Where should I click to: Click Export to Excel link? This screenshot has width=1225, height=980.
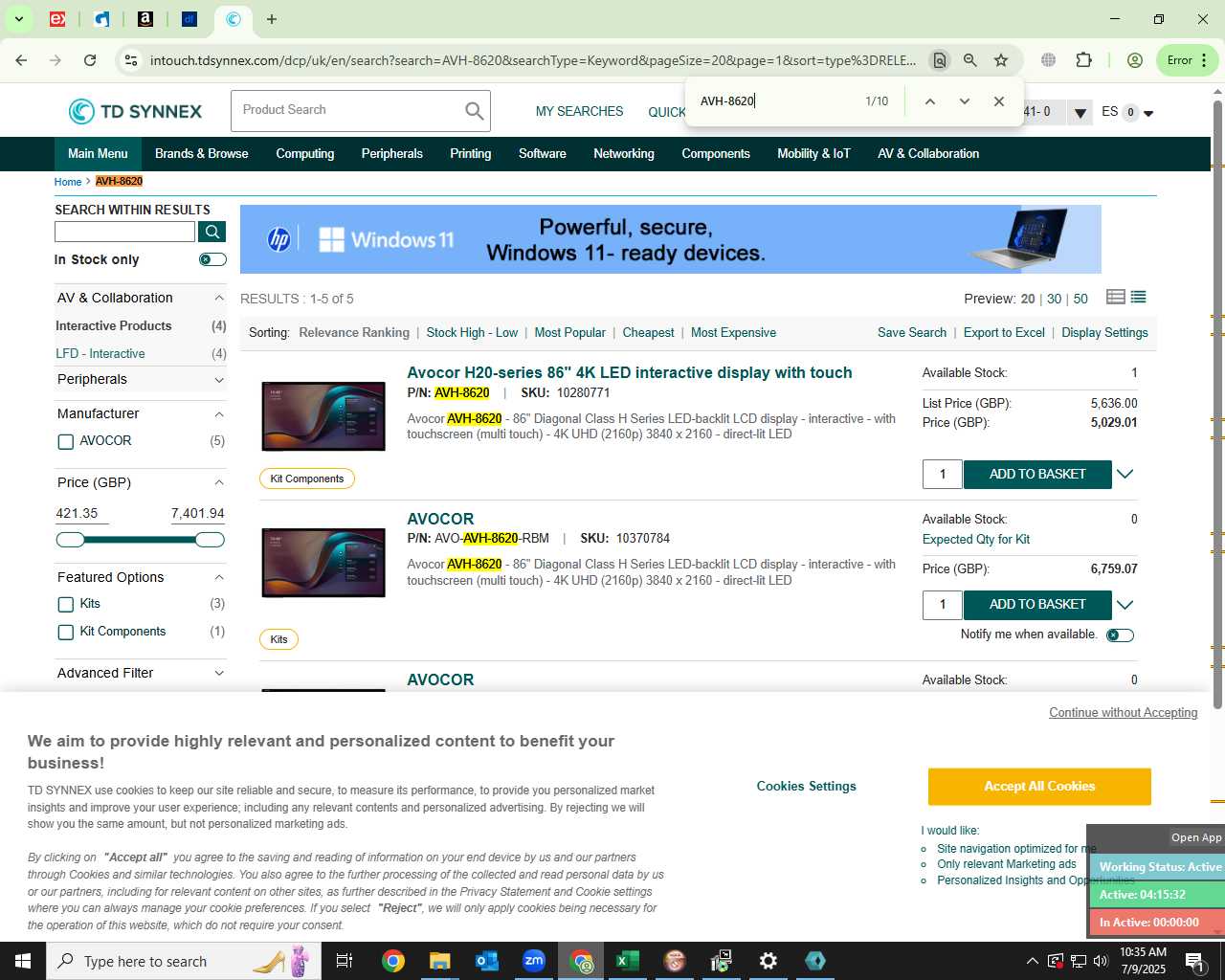click(x=1004, y=333)
